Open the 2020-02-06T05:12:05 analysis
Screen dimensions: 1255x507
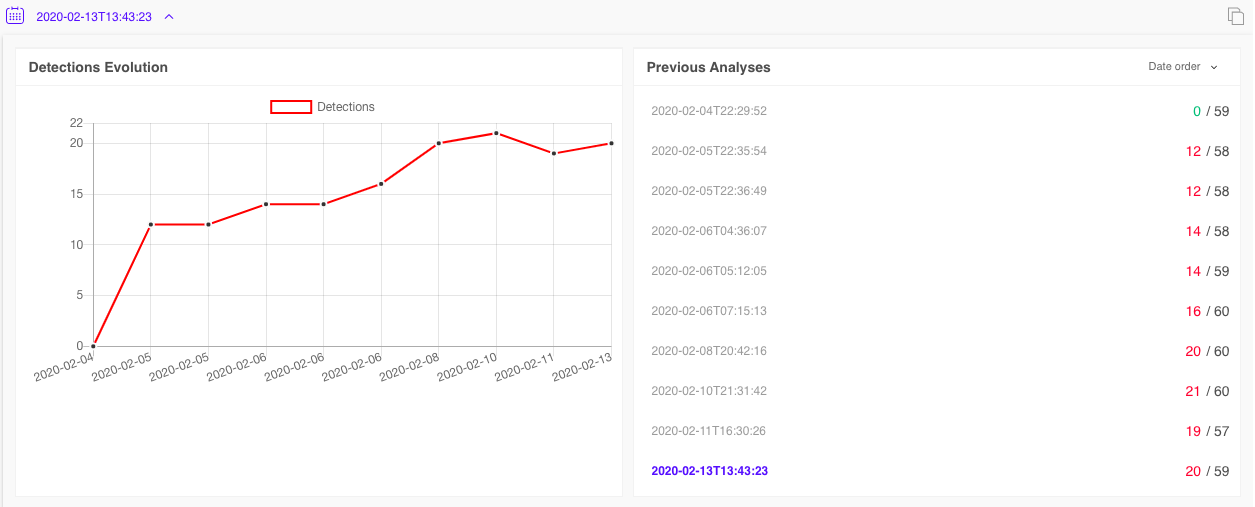(708, 271)
